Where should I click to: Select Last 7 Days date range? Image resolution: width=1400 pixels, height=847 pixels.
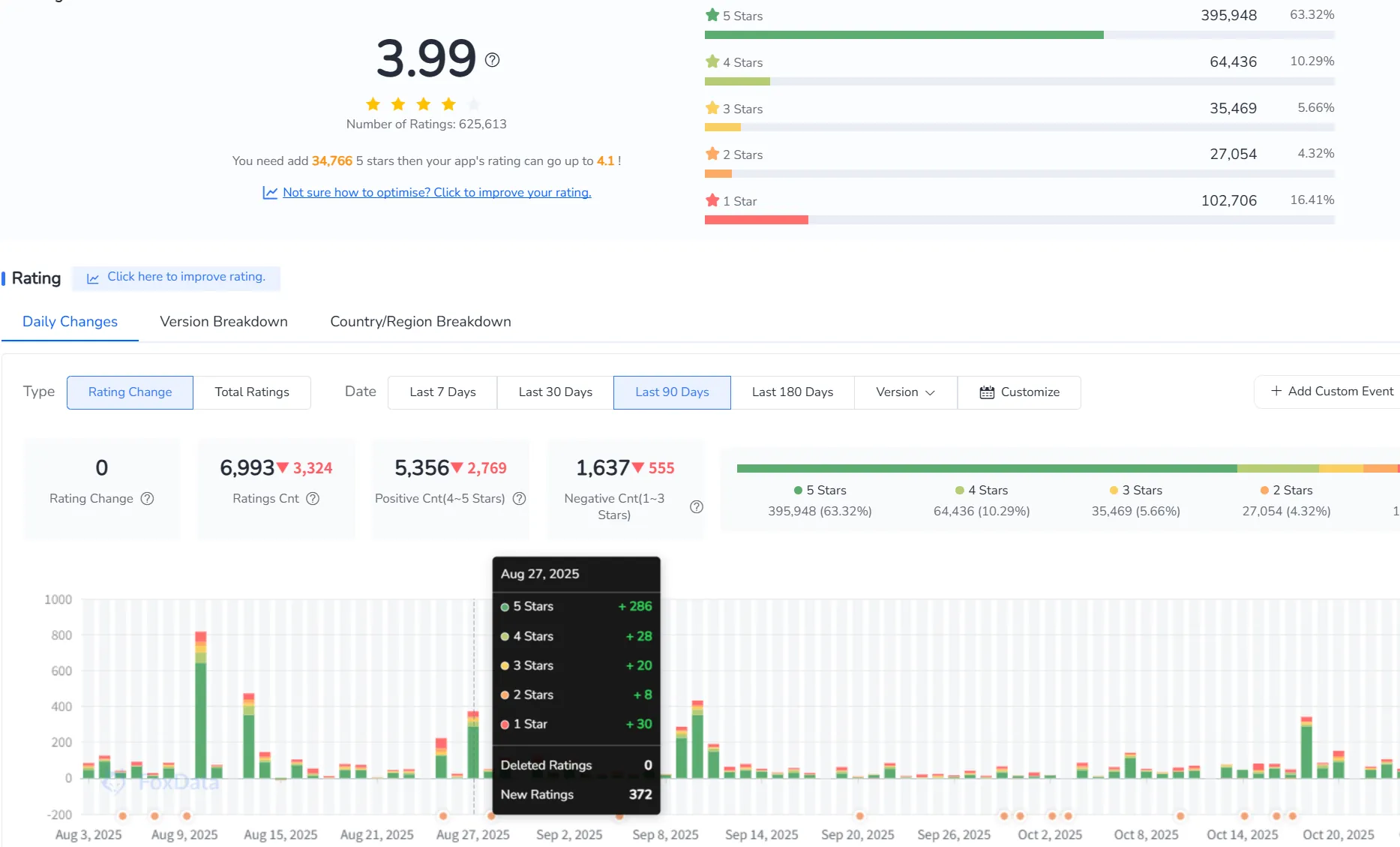tap(442, 392)
